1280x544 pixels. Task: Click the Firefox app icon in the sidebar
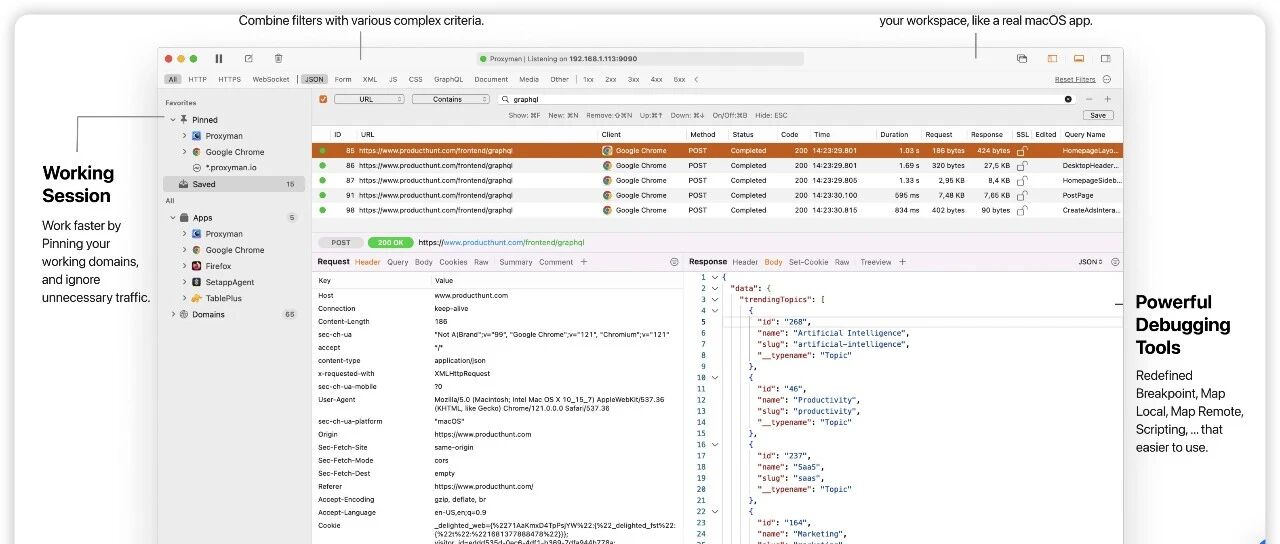click(197, 266)
